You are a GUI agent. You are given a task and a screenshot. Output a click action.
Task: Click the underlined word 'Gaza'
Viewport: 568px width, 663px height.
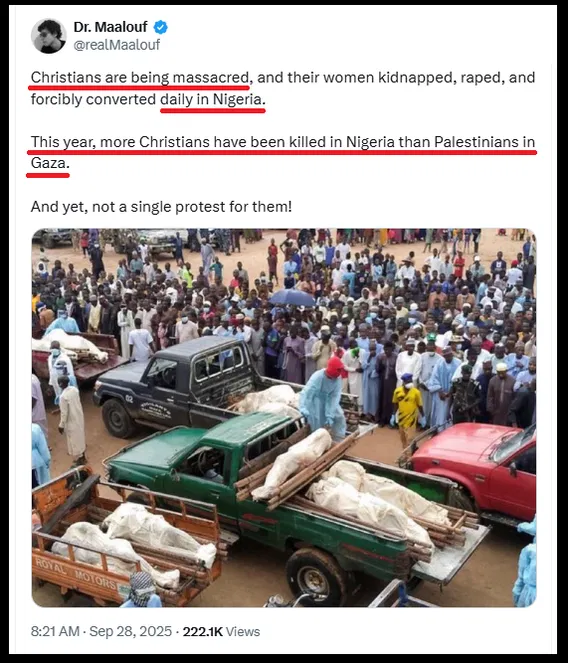click(48, 163)
